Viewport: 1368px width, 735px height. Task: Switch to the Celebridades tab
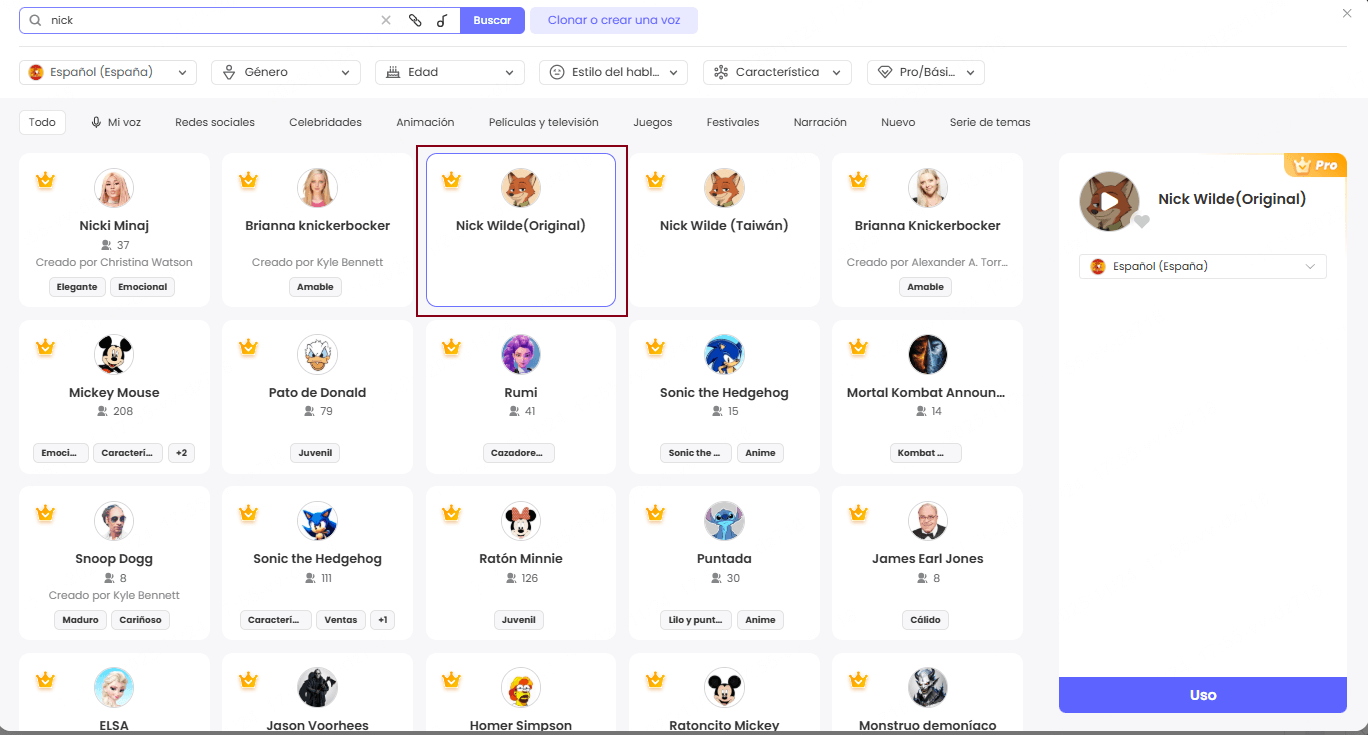coord(325,122)
